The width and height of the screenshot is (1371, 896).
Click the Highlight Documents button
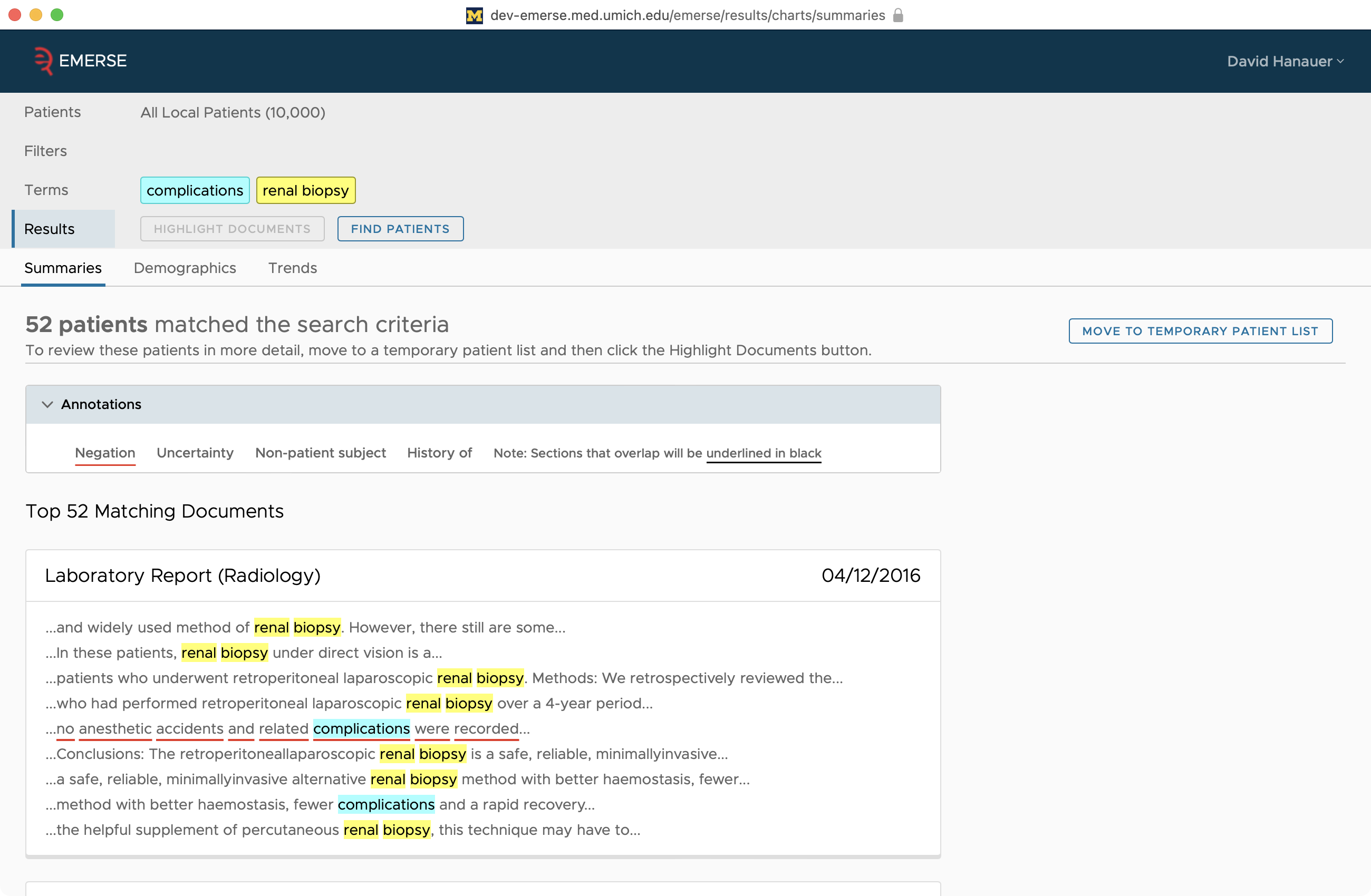tap(232, 229)
